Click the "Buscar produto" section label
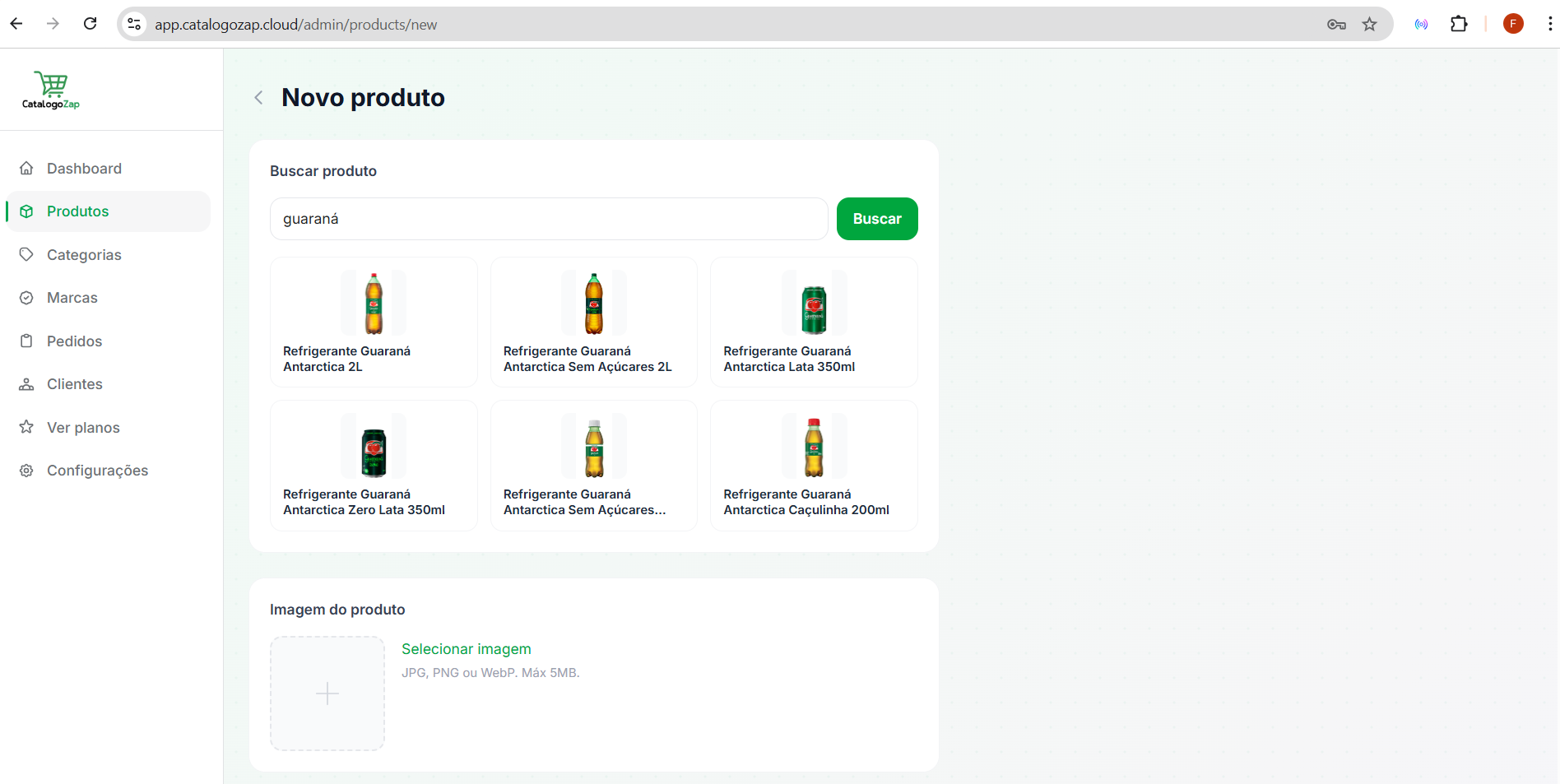Image resolution: width=1560 pixels, height=784 pixels. coord(323,171)
